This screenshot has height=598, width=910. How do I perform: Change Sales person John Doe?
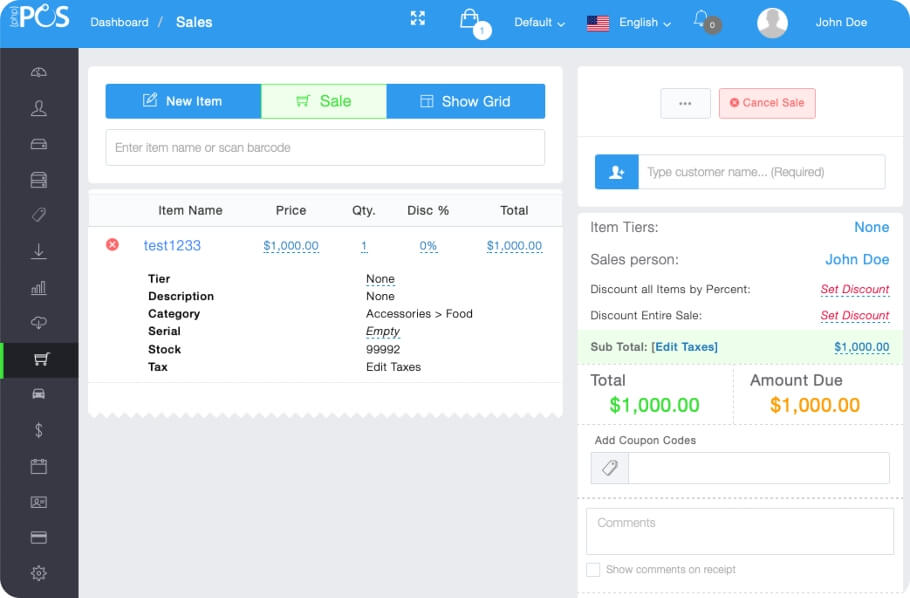pyautogui.click(x=857, y=260)
